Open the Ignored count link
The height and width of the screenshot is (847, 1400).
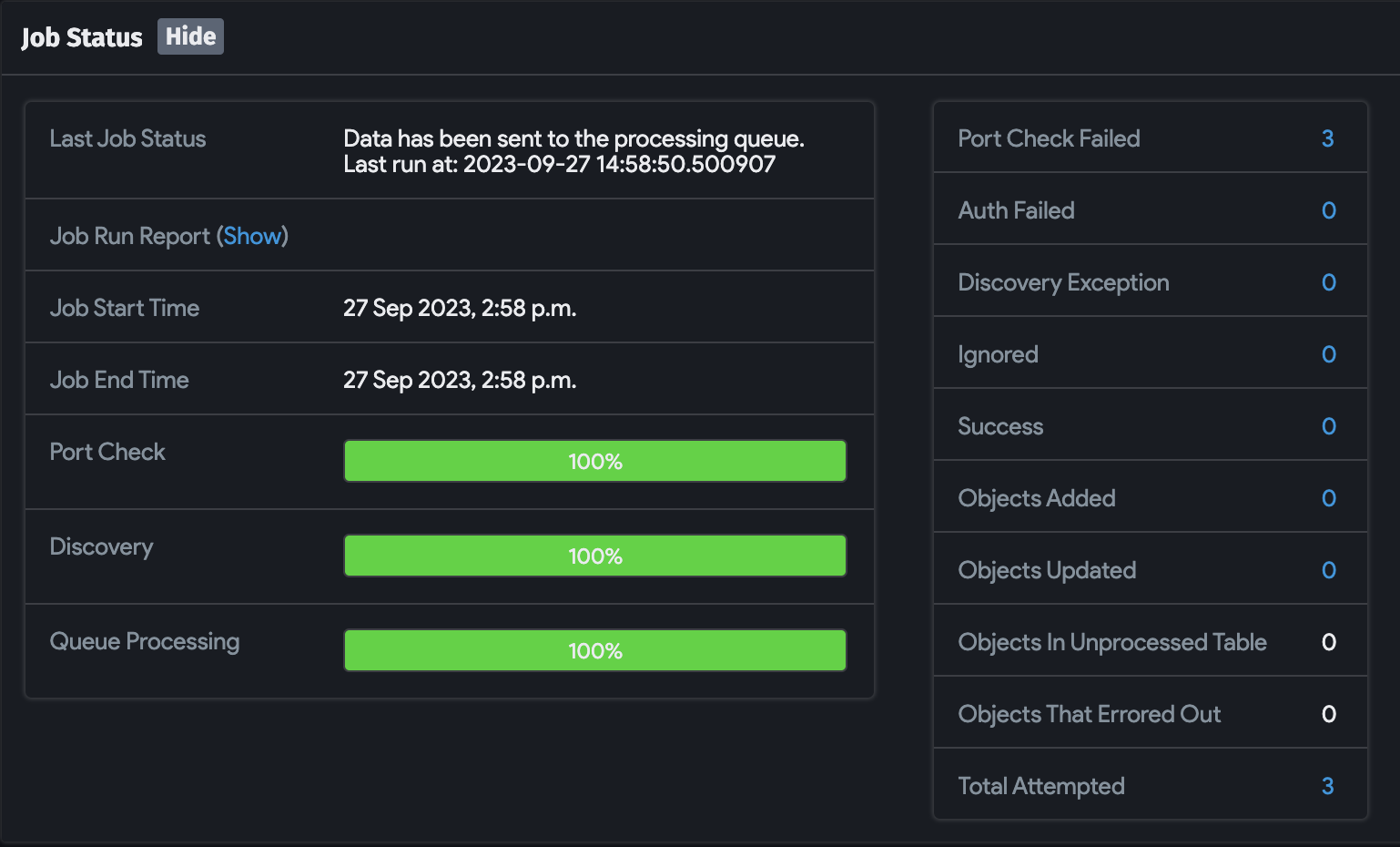pyautogui.click(x=1328, y=354)
